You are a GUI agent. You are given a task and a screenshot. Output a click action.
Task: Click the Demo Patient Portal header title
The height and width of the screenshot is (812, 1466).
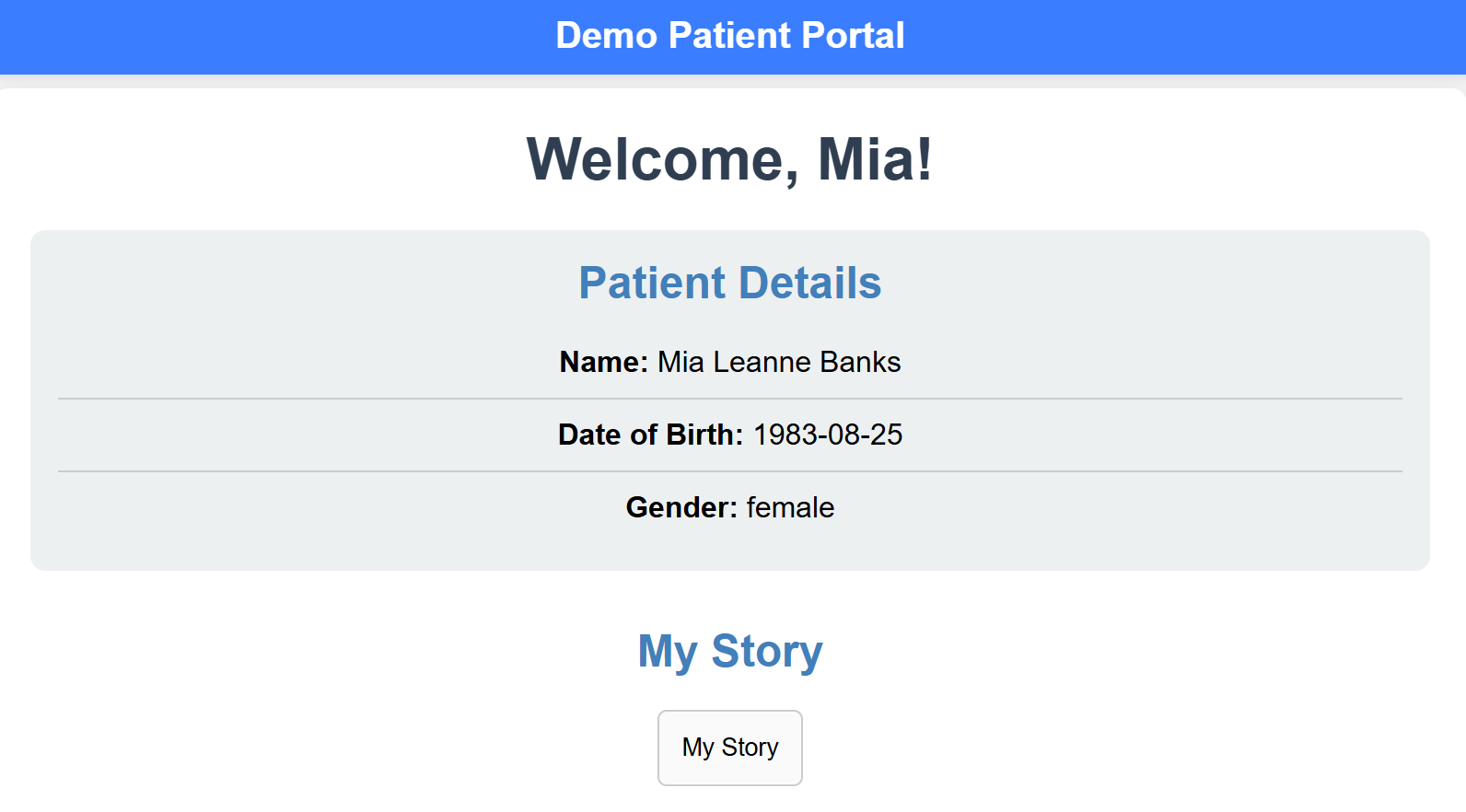point(729,36)
